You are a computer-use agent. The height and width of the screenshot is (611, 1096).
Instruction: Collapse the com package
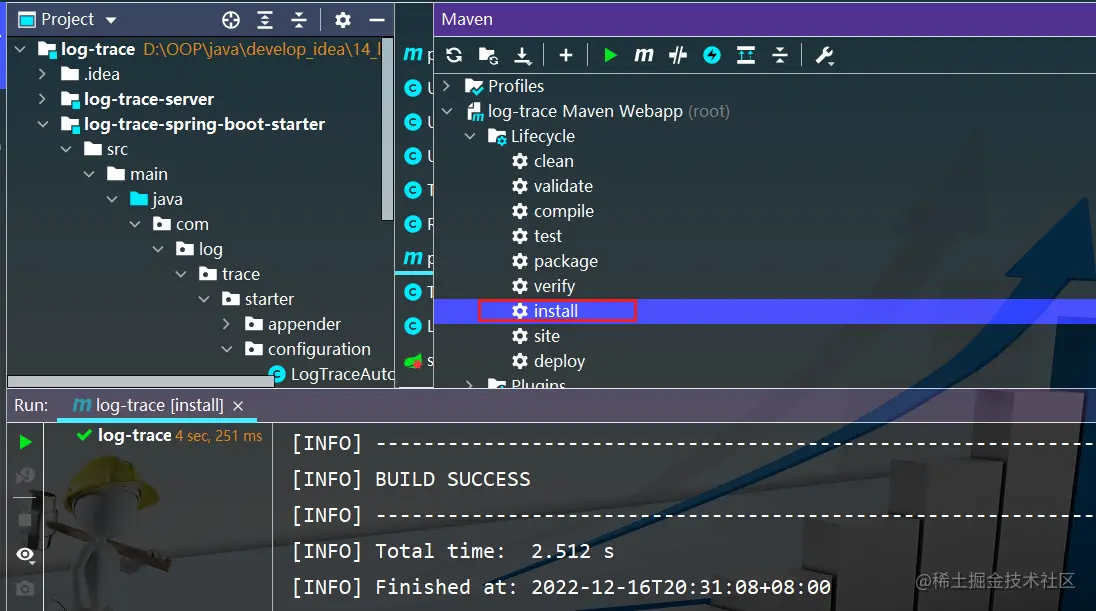pos(135,224)
